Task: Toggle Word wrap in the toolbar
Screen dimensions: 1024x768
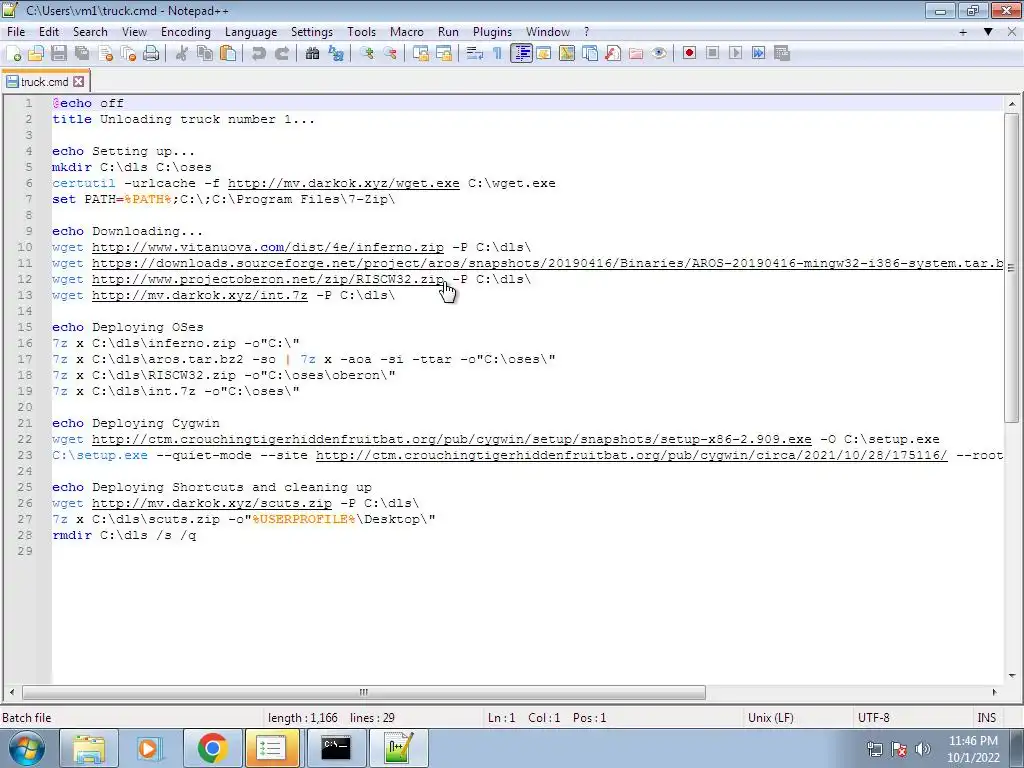Action: click(475, 54)
